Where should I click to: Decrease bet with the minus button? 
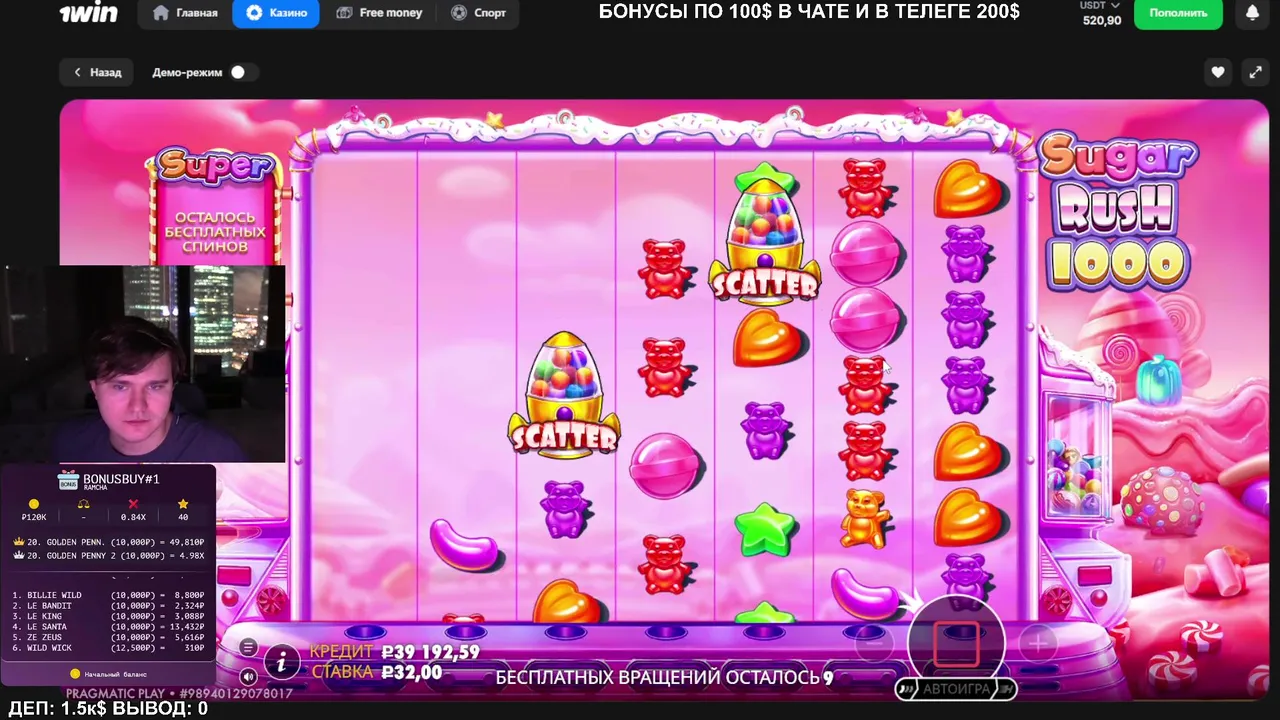874,643
